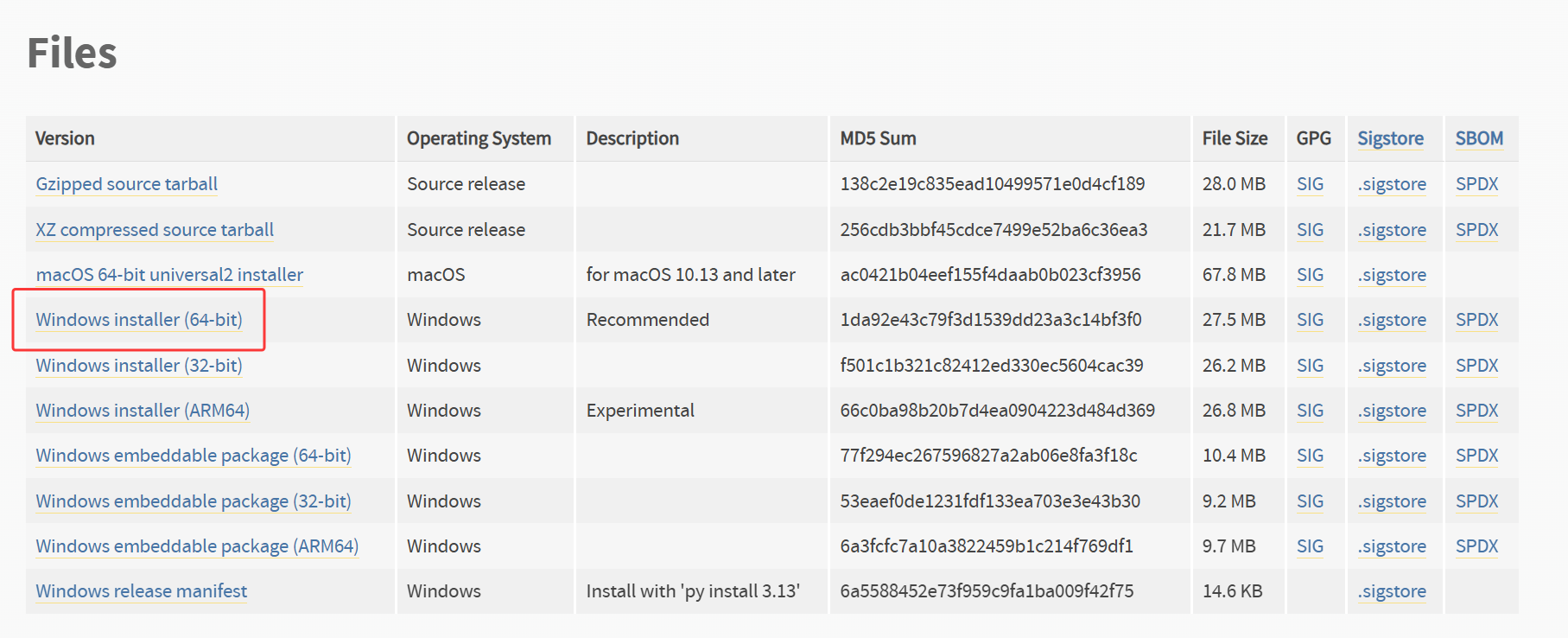Download Windows installer (ARM64)
This screenshot has width=1568, height=638.
(x=143, y=411)
